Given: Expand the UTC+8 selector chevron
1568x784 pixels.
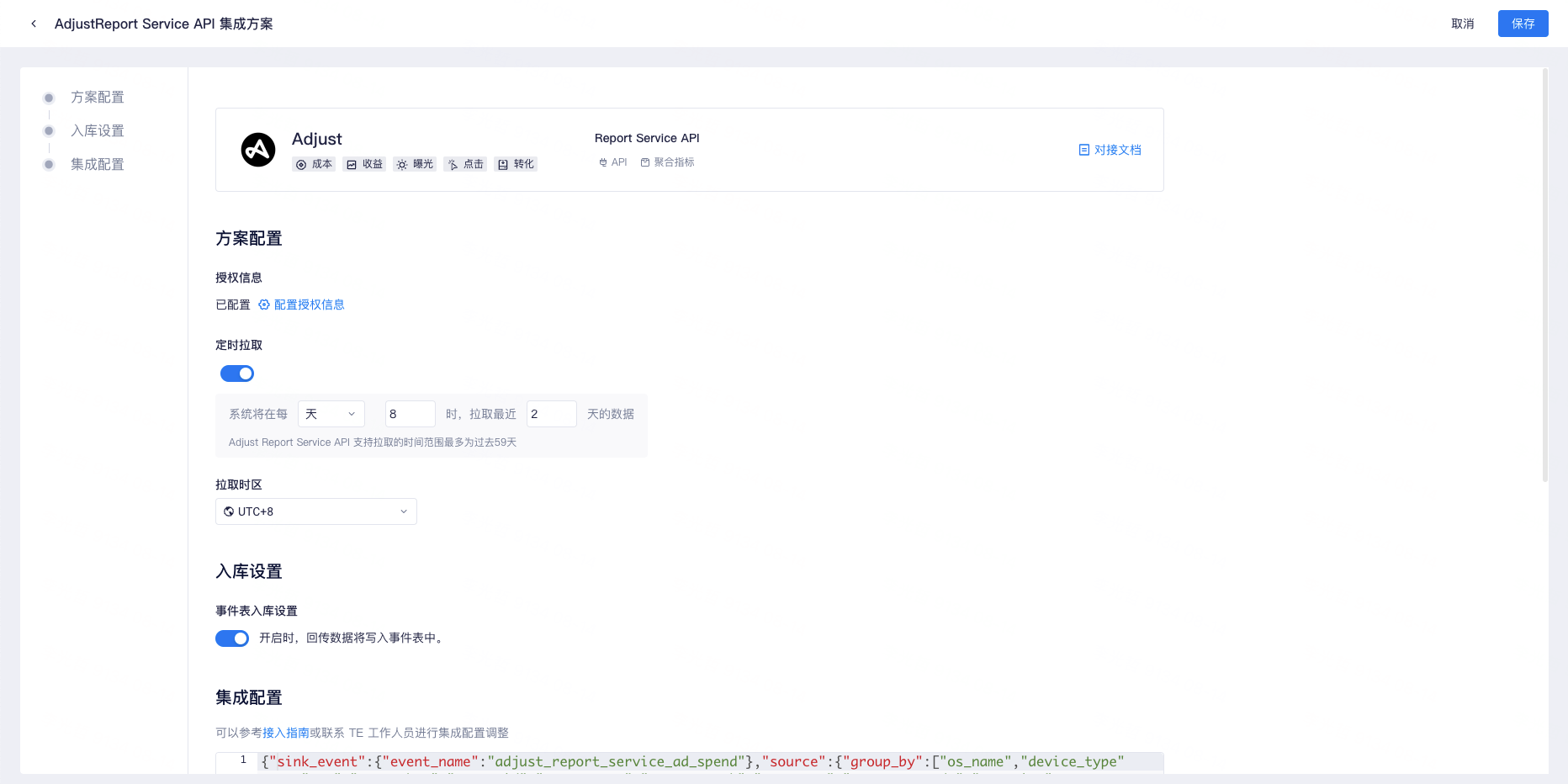Looking at the screenshot, I should coord(405,511).
